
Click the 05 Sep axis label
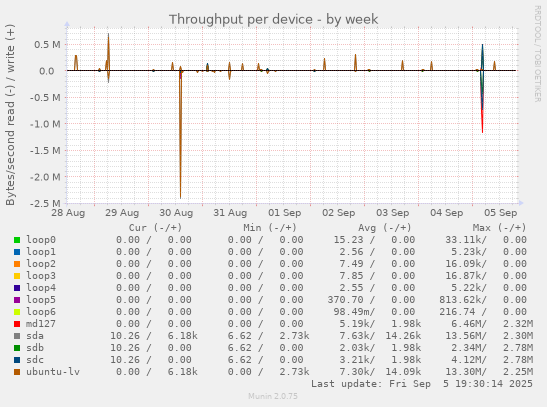(x=501, y=213)
